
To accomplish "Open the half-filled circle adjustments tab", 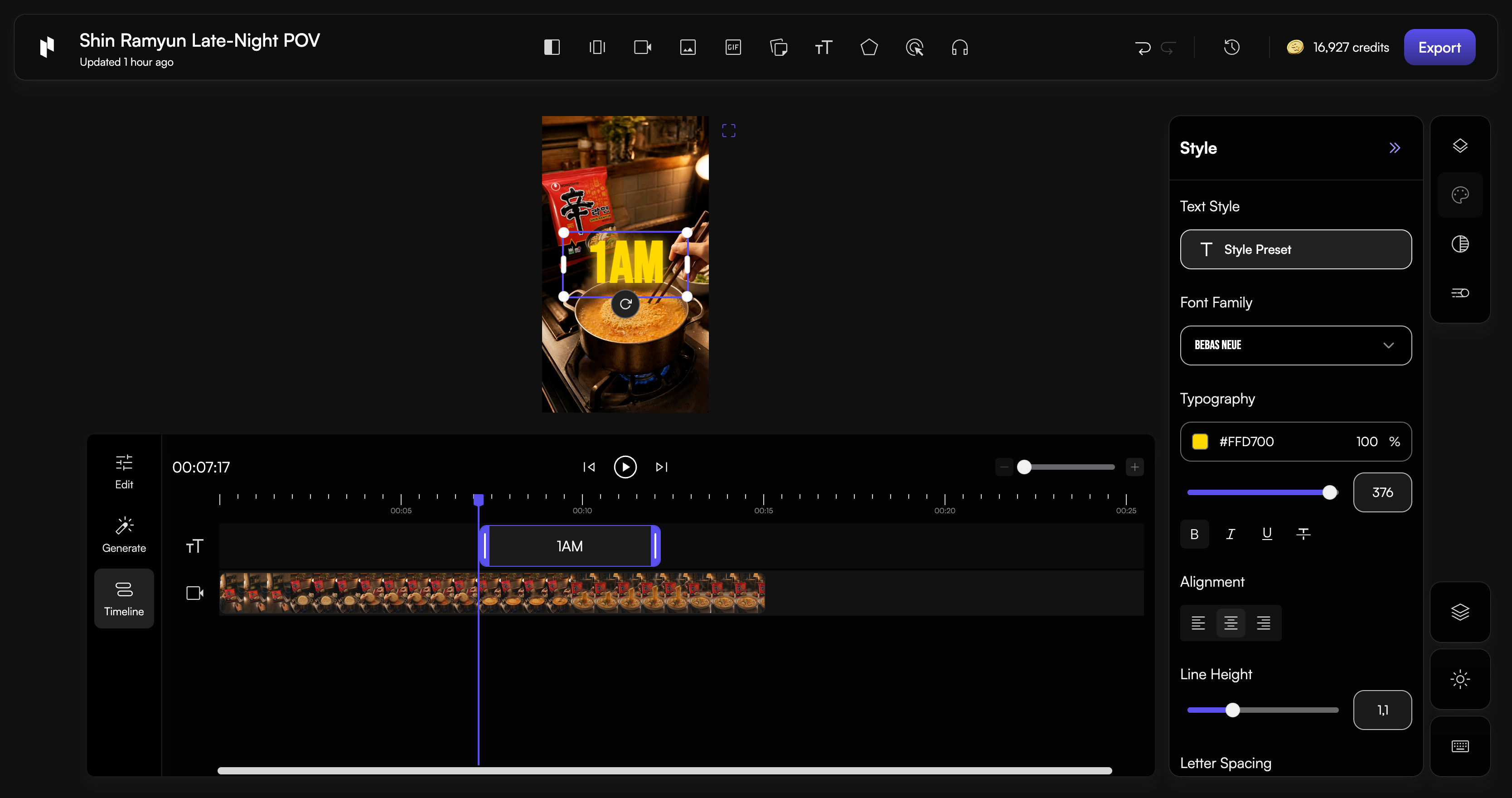I will (x=1460, y=243).
